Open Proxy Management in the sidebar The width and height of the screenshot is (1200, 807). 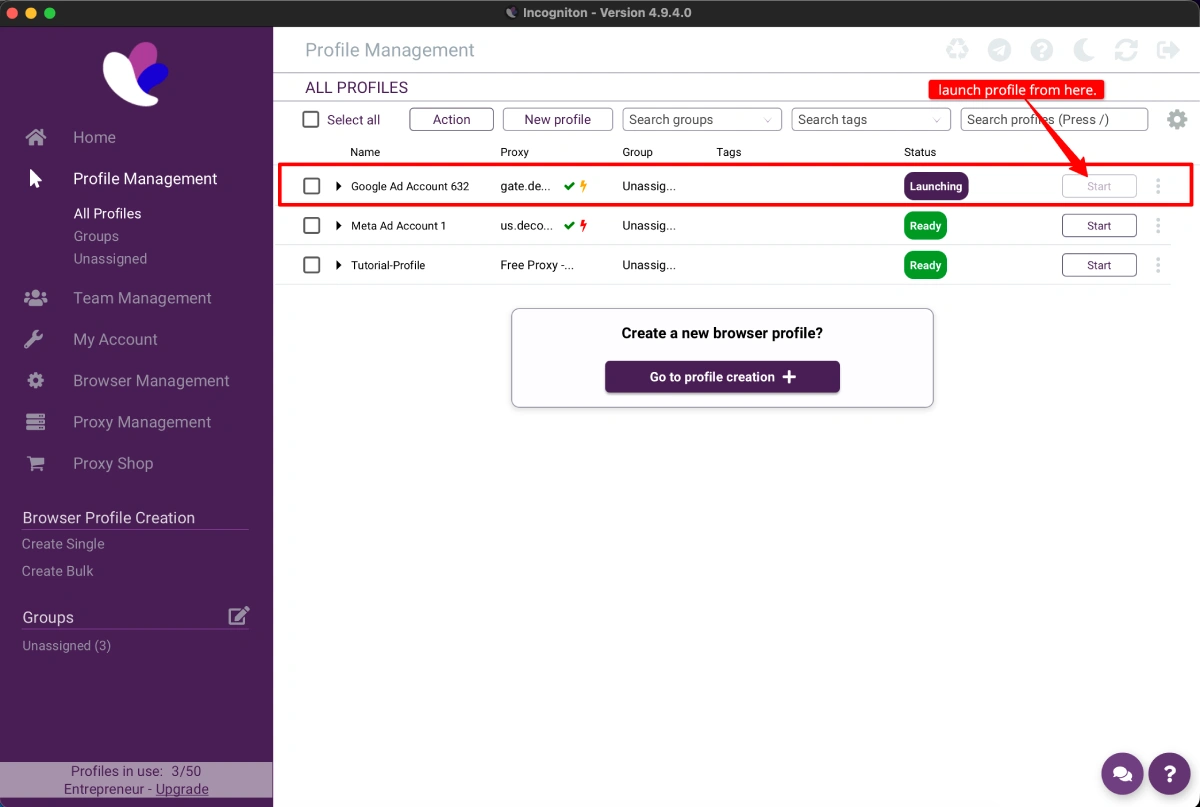(x=142, y=422)
